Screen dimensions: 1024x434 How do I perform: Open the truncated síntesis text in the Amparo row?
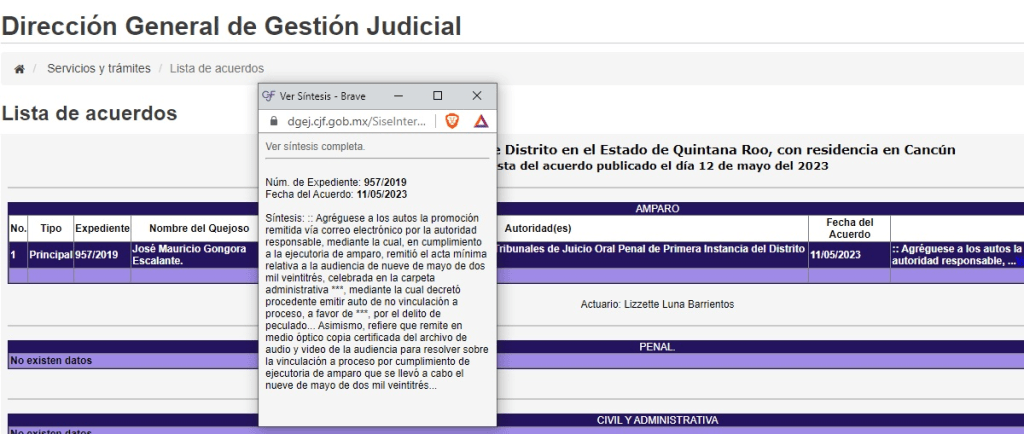click(x=956, y=255)
